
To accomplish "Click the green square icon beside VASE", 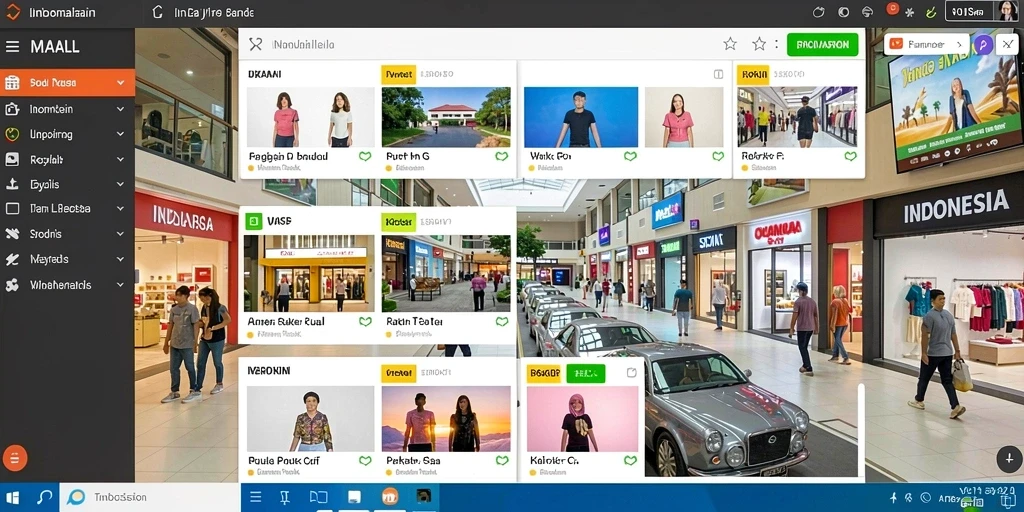I will [253, 221].
